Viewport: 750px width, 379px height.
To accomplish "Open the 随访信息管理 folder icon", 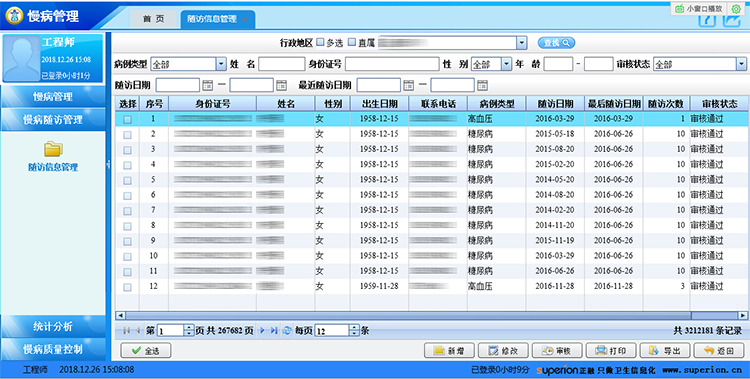I will pos(53,149).
